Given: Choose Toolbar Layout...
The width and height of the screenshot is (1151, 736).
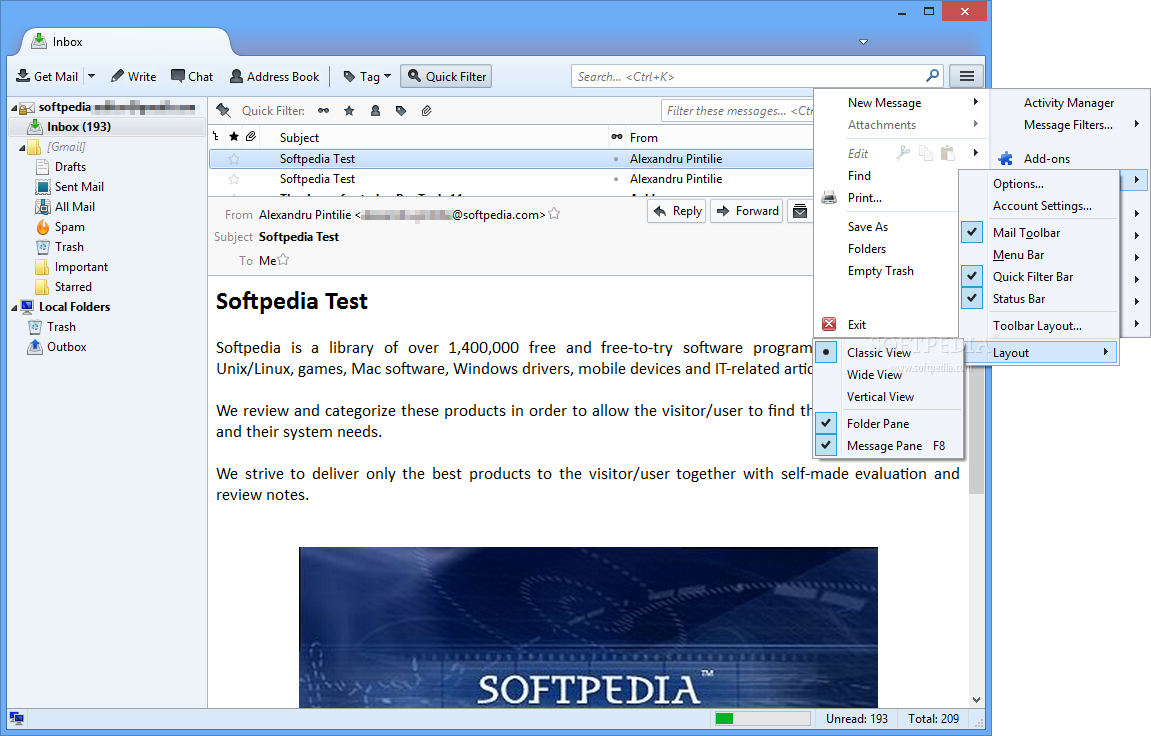Looking at the screenshot, I should (1039, 325).
